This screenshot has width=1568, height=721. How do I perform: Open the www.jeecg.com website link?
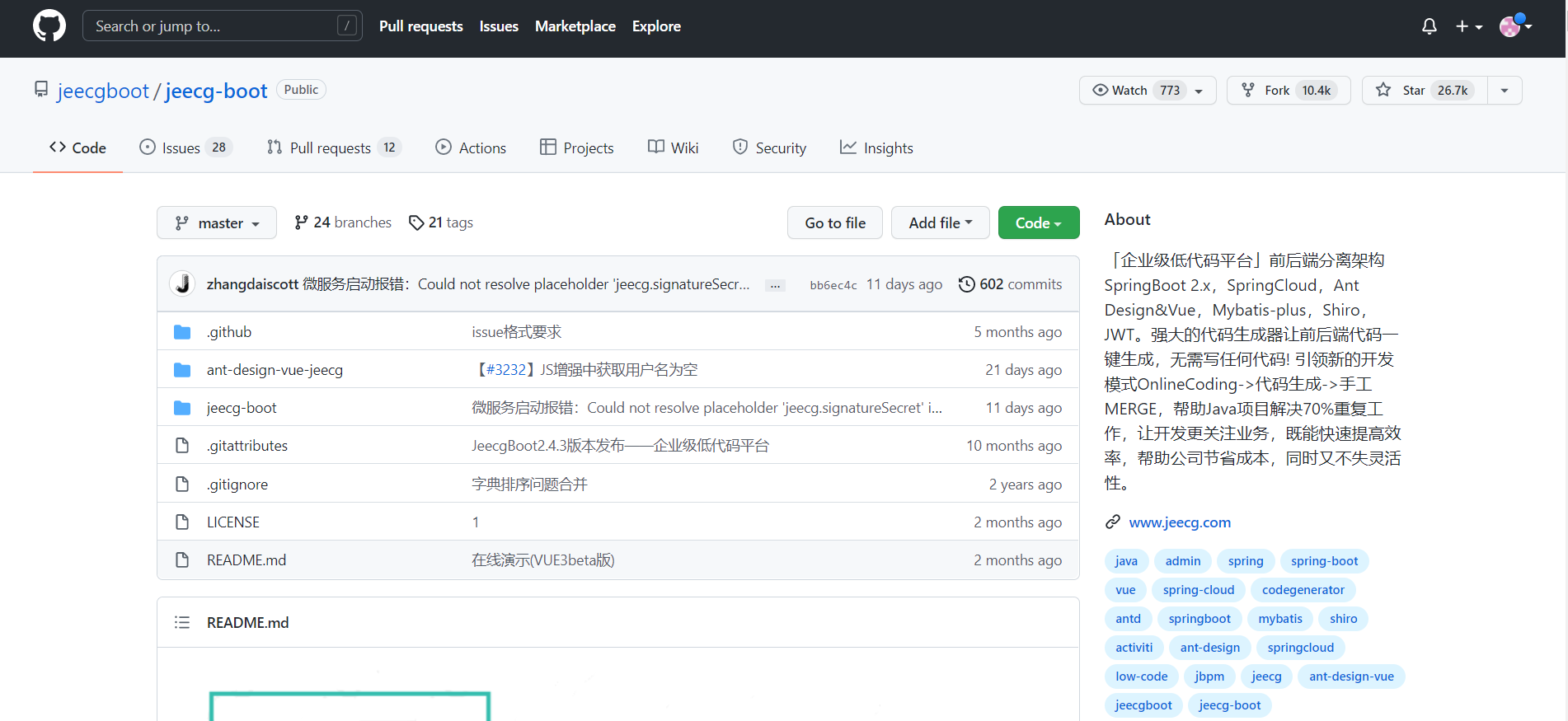coord(1180,522)
